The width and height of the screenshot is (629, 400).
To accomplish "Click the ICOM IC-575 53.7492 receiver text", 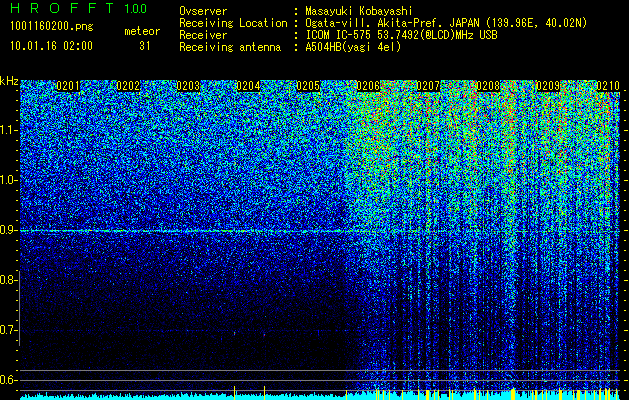I will tap(402, 35).
